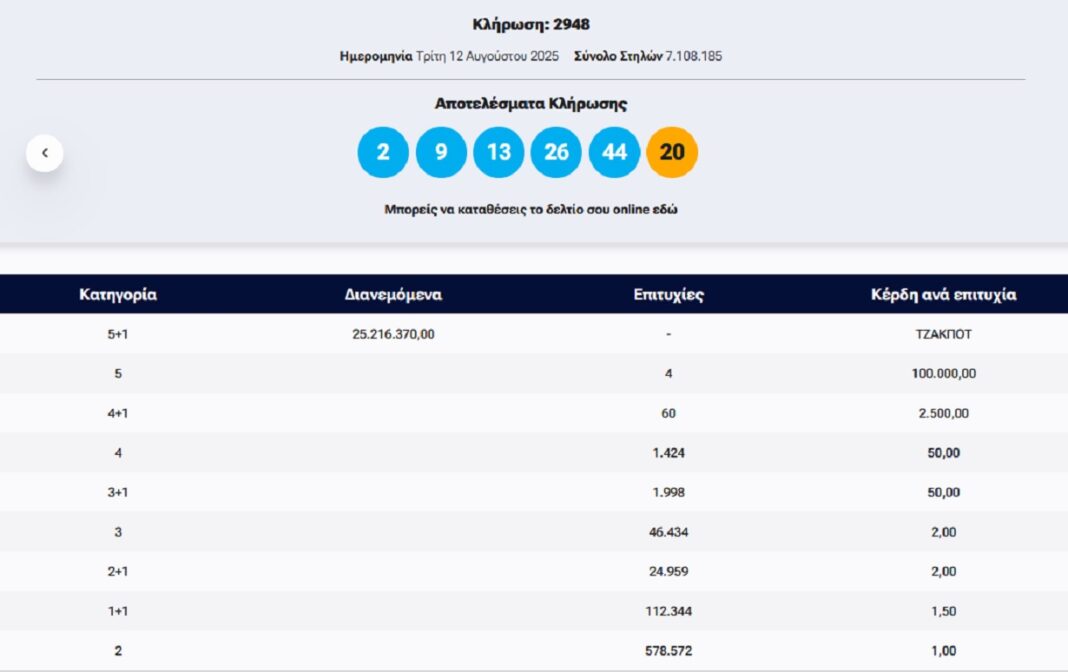Click the 25.216.370,00 jackpot amount
The image size is (1068, 672).
393,334
